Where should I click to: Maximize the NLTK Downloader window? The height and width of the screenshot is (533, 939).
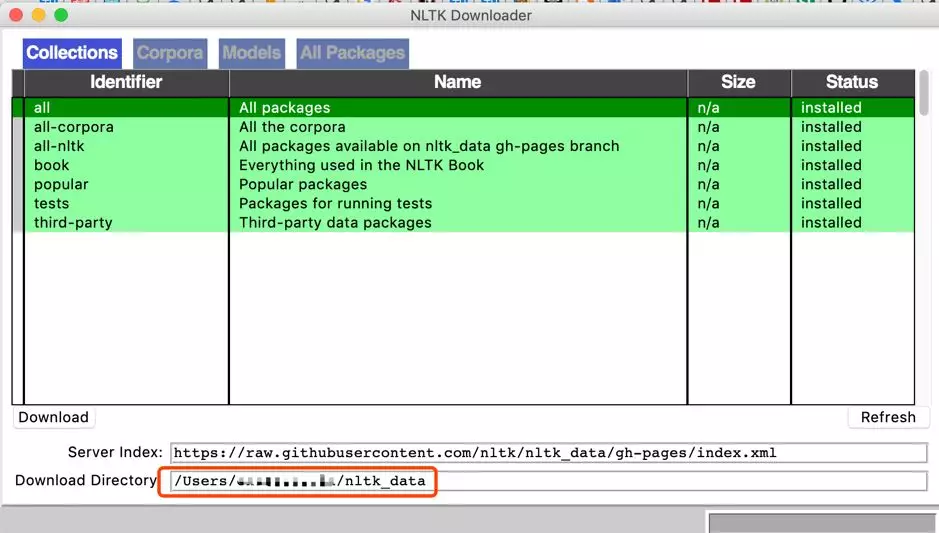point(61,15)
